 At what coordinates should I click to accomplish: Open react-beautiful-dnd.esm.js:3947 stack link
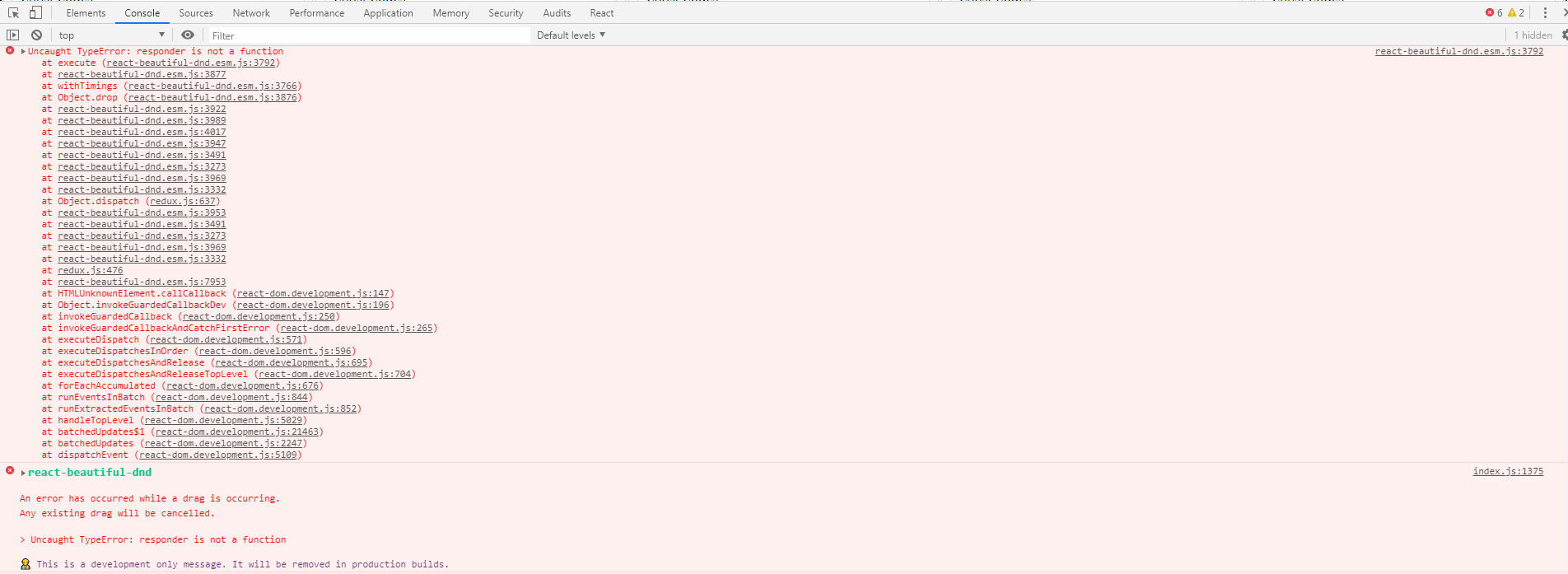[x=142, y=143]
